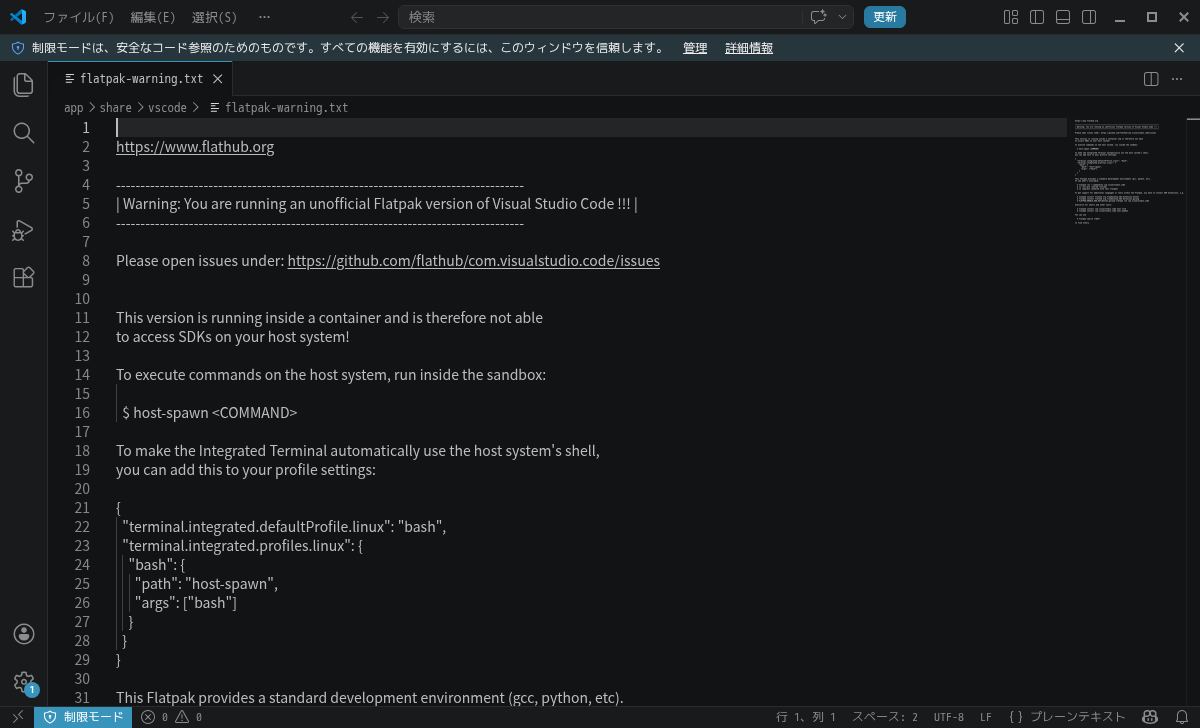Open the editor's more actions ellipsis
The image size is (1200, 728).
coord(1177,79)
